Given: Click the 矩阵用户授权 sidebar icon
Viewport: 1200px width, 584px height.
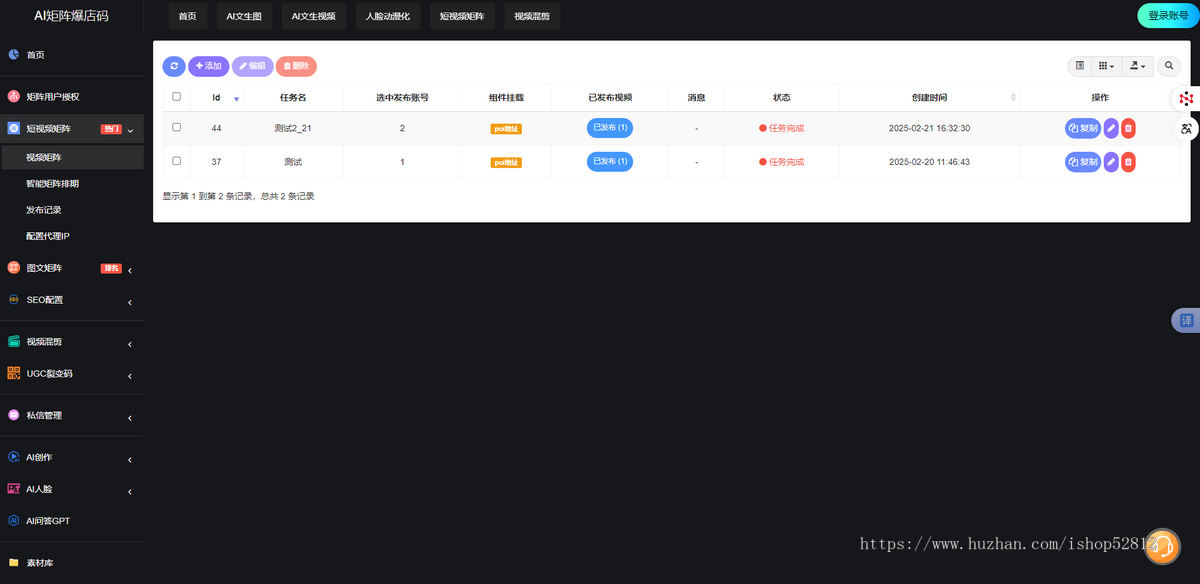Looking at the screenshot, I should (14, 96).
